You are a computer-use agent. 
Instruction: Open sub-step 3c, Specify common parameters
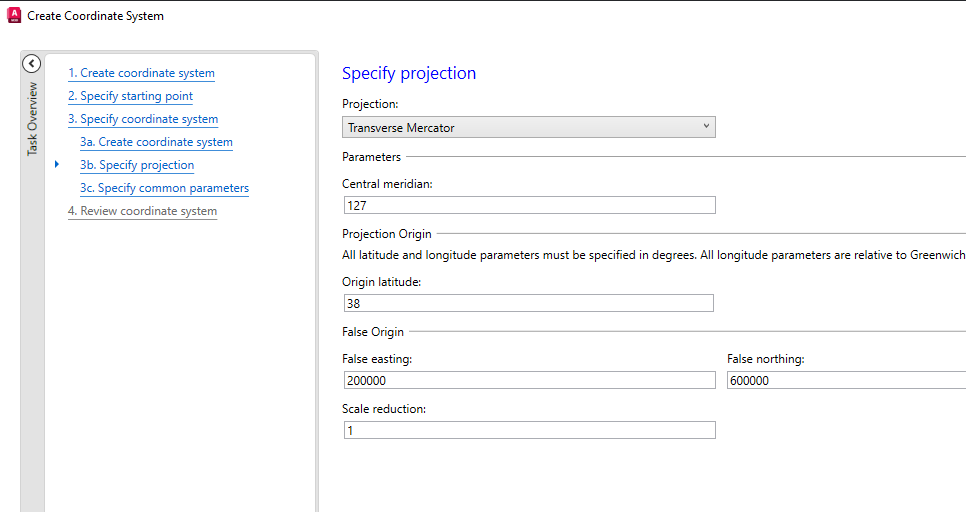[164, 188]
